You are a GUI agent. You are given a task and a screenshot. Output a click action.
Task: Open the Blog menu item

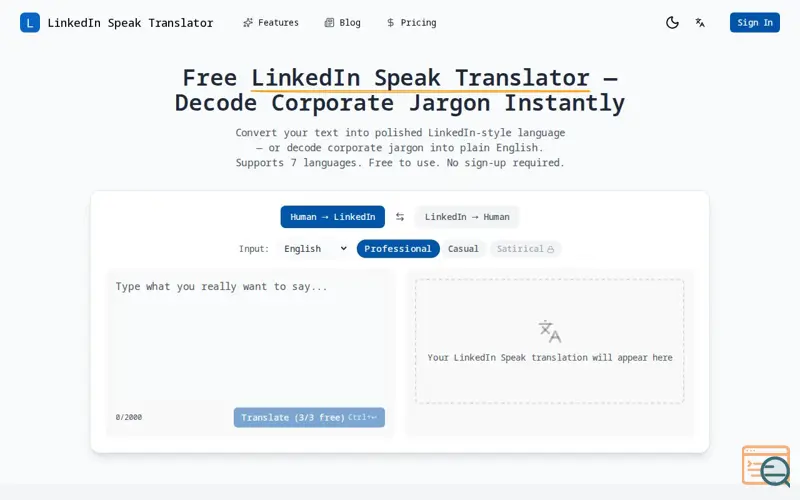click(x=343, y=22)
